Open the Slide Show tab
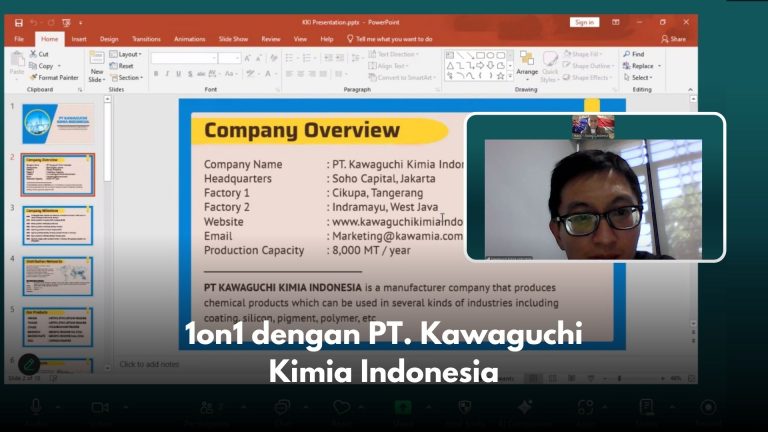 233,39
